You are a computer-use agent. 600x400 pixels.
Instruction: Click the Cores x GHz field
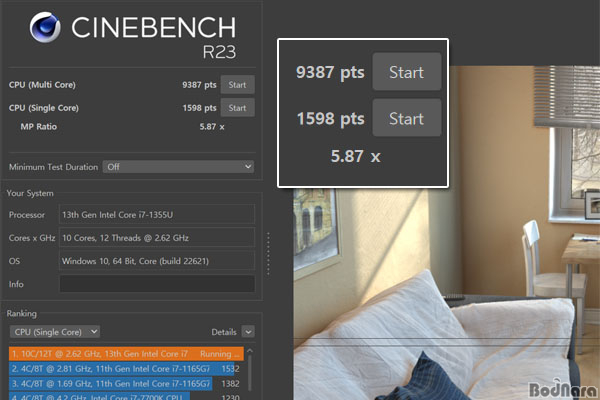[157, 238]
